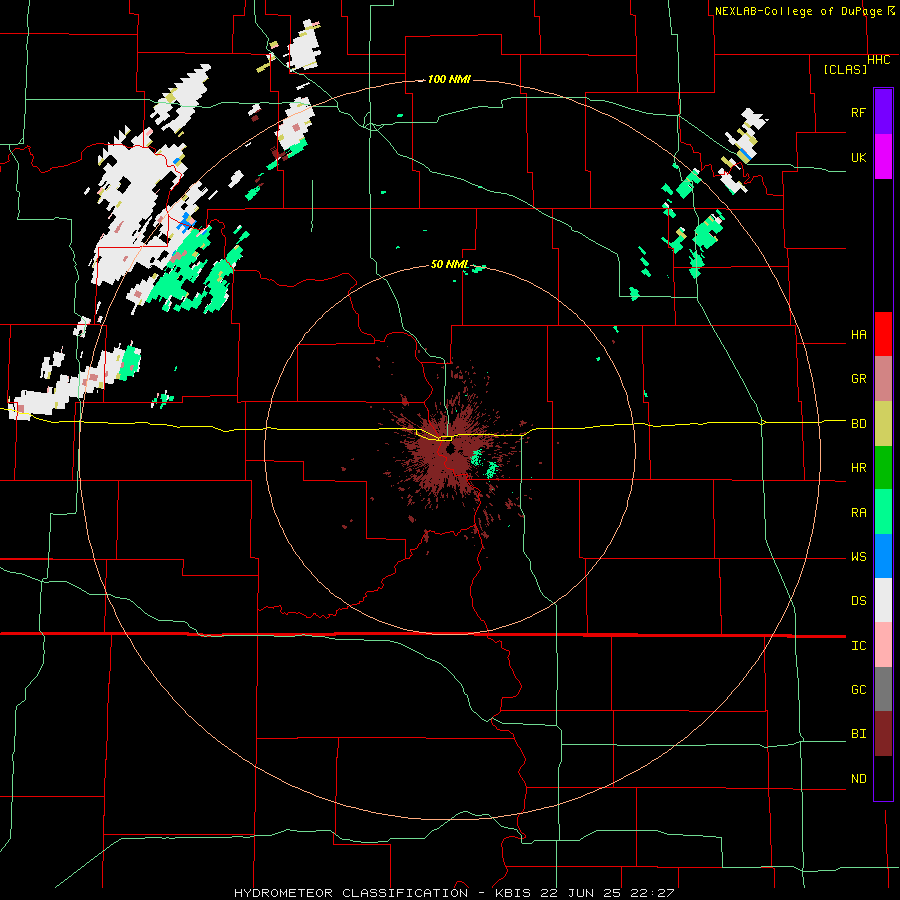Click the UK magenta legend swatch
The width and height of the screenshot is (900, 900).
click(883, 157)
